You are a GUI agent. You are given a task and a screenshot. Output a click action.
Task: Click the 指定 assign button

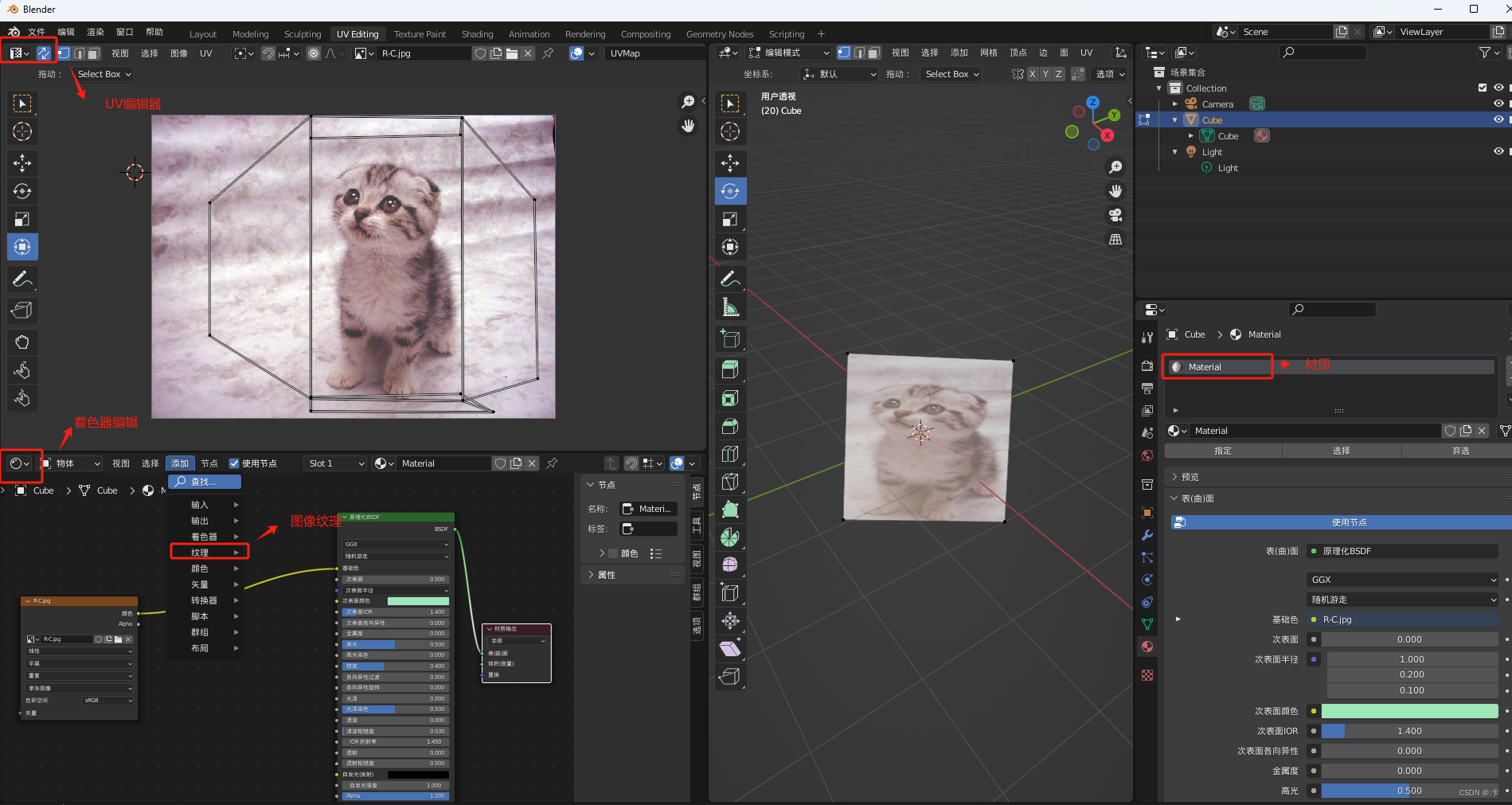1222,451
